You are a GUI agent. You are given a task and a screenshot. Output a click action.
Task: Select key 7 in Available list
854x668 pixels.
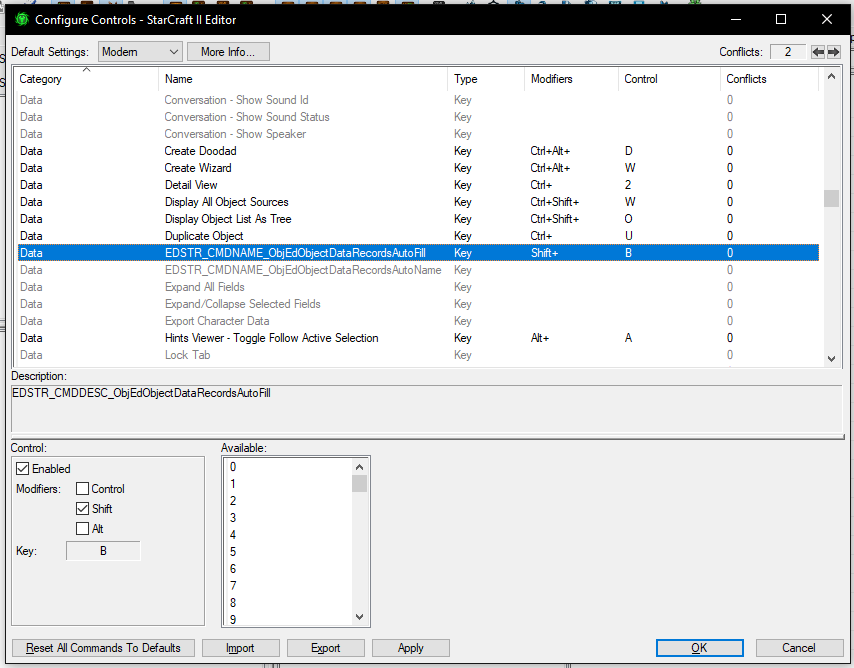288,586
